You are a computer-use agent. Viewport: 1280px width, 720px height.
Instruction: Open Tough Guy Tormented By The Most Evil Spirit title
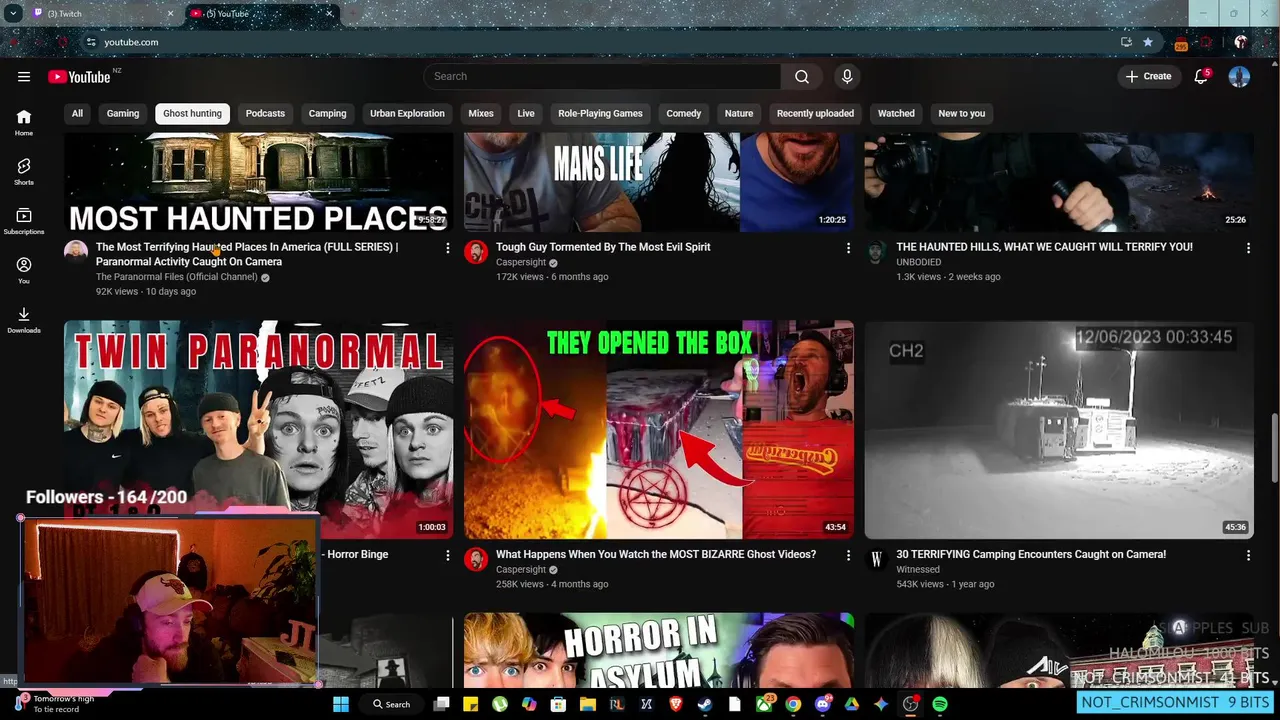603,247
